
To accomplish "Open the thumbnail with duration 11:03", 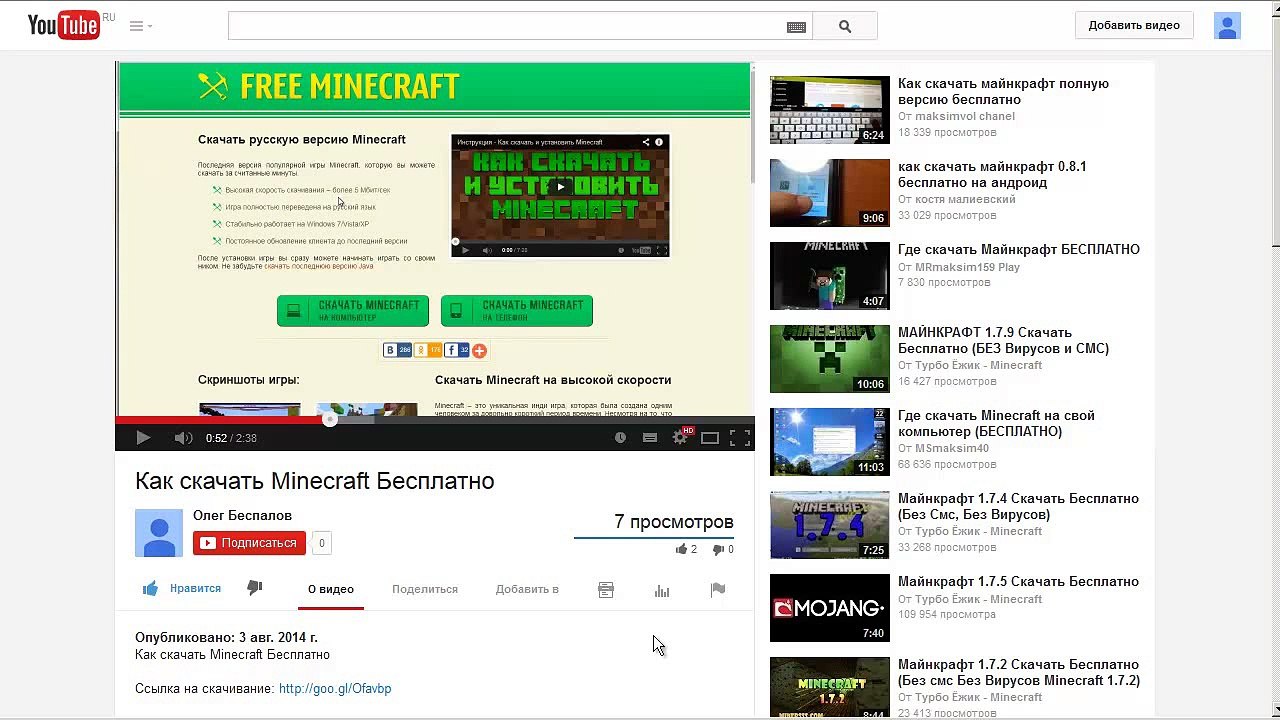I will pos(829,442).
